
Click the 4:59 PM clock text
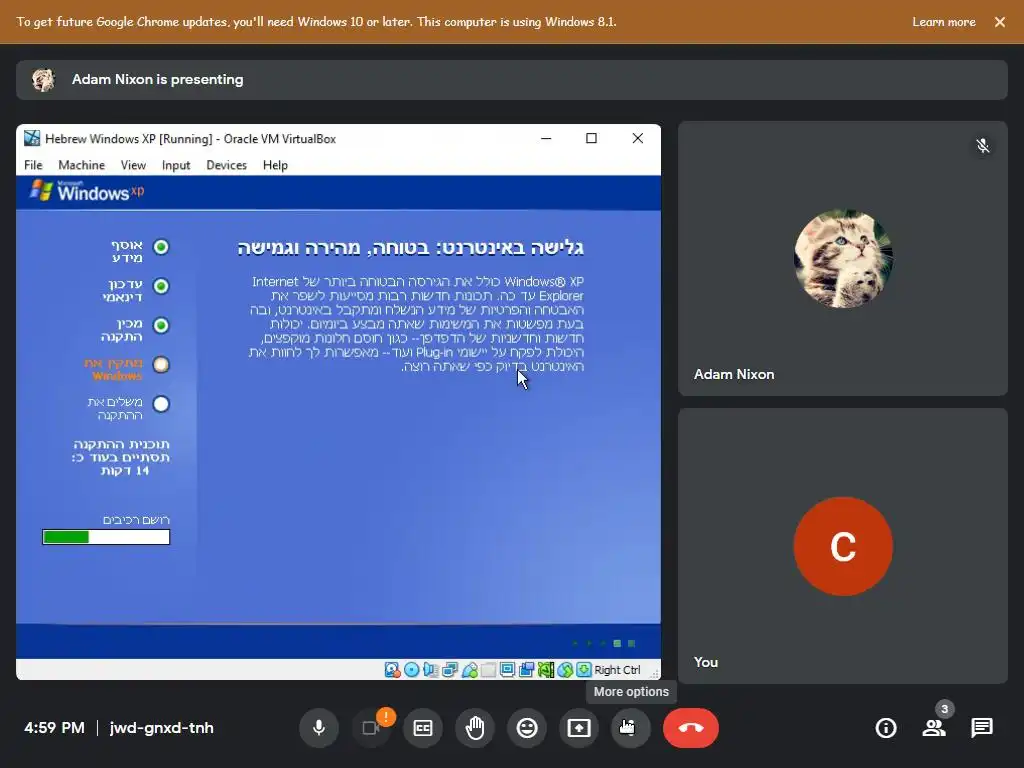point(54,728)
